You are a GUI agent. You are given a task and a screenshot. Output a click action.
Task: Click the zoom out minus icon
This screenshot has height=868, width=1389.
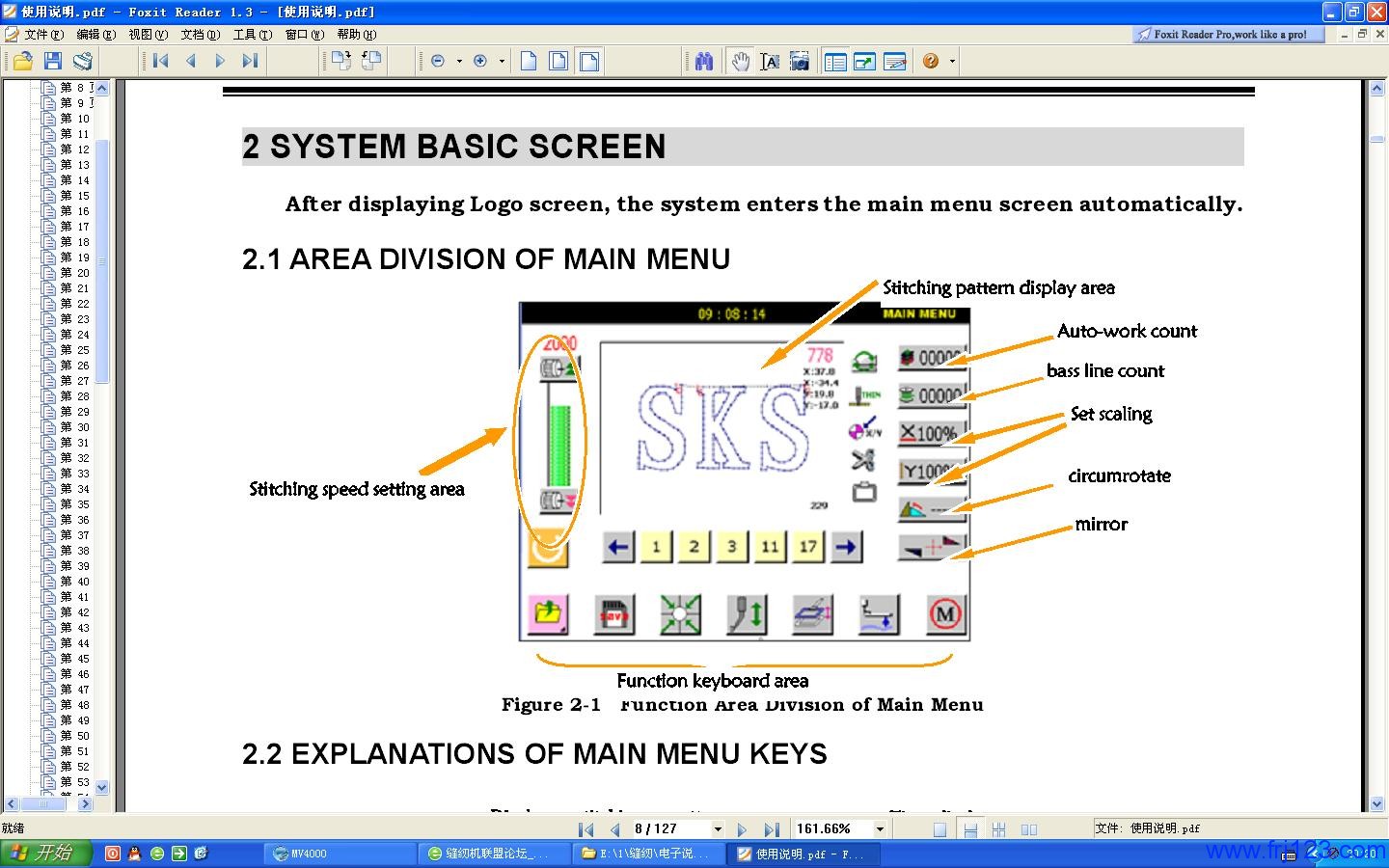(x=438, y=61)
